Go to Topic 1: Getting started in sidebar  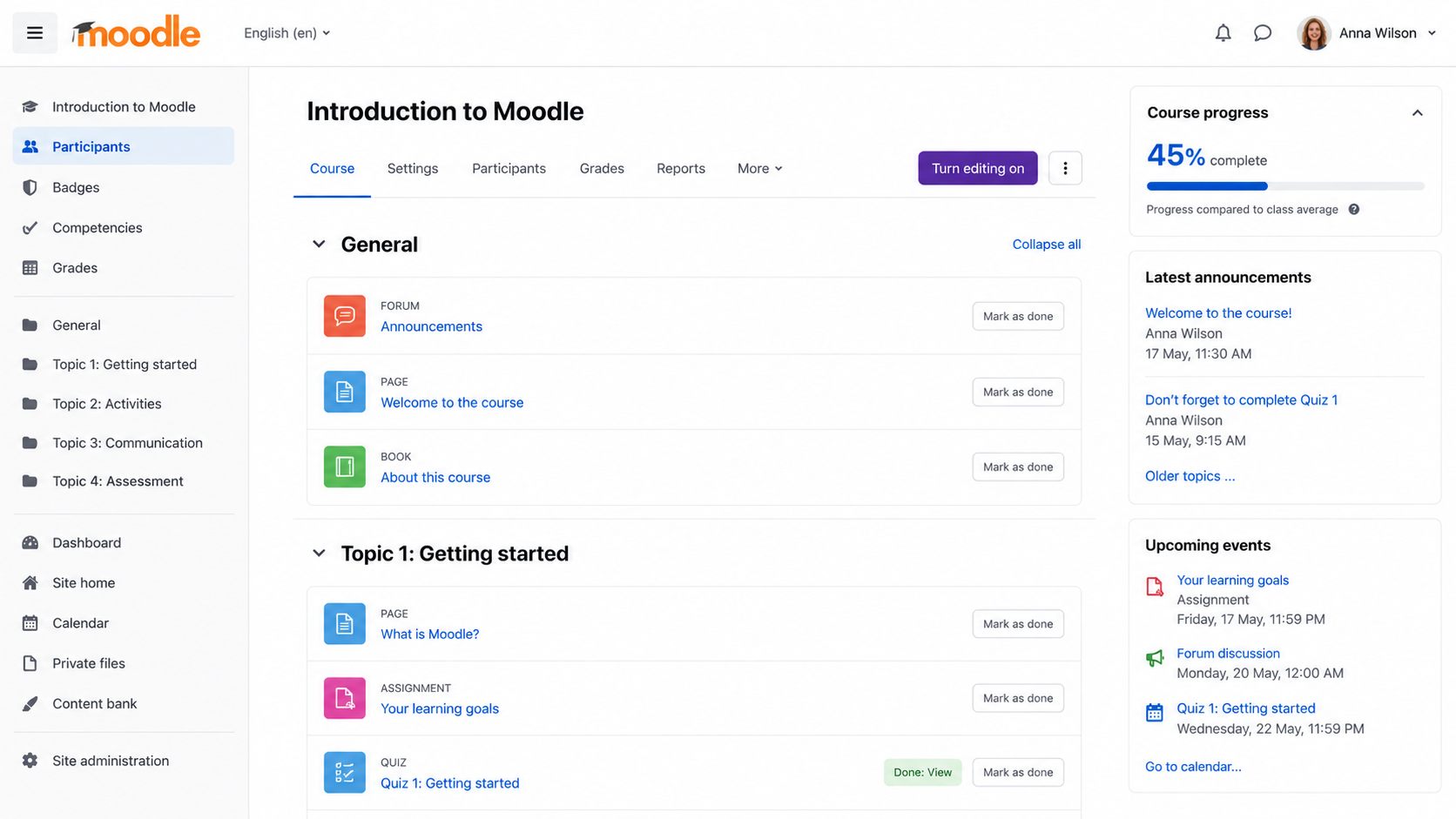(x=124, y=364)
